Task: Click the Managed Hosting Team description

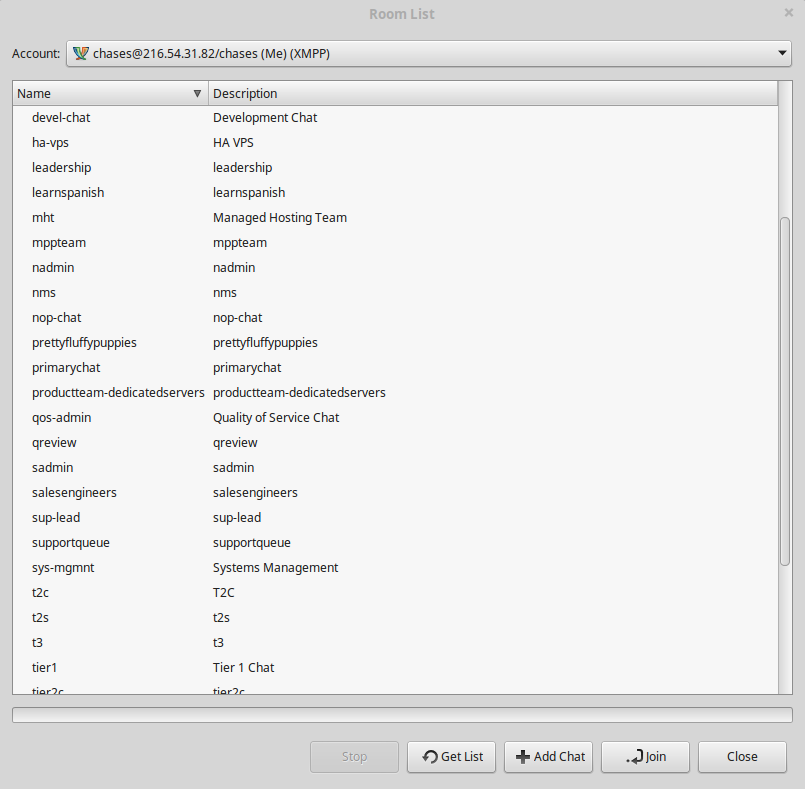Action: pyautogui.click(x=280, y=217)
